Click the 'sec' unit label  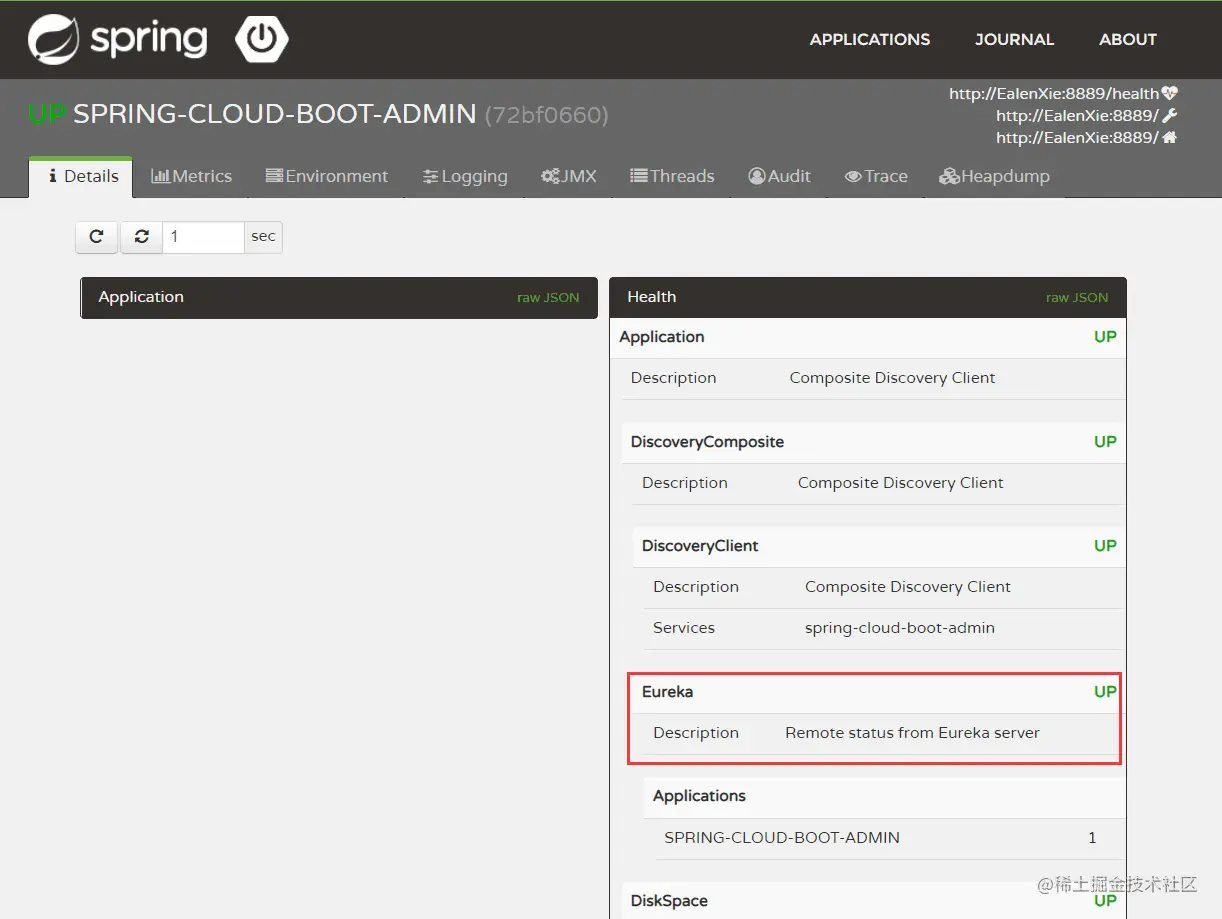[263, 237]
